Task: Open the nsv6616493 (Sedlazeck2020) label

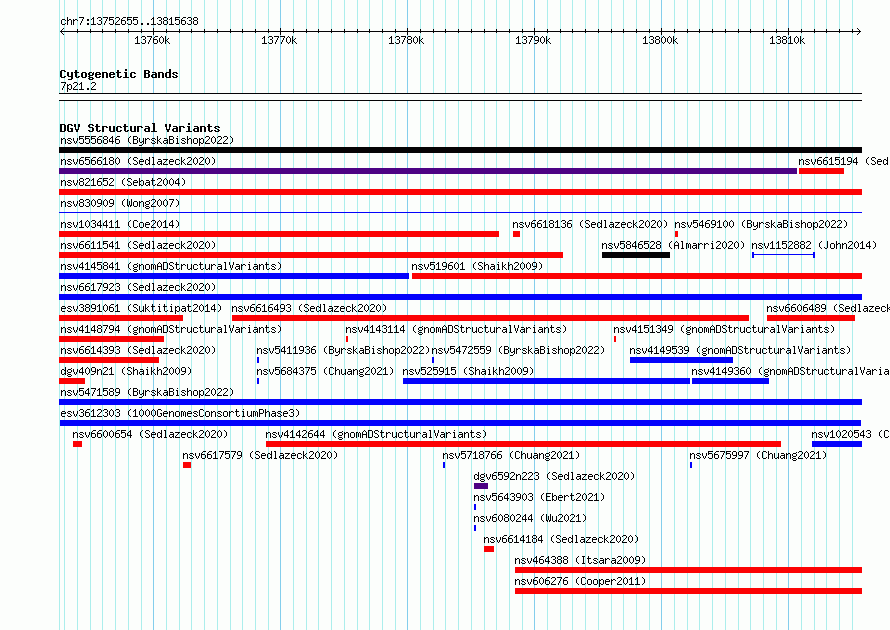Action: tap(309, 308)
